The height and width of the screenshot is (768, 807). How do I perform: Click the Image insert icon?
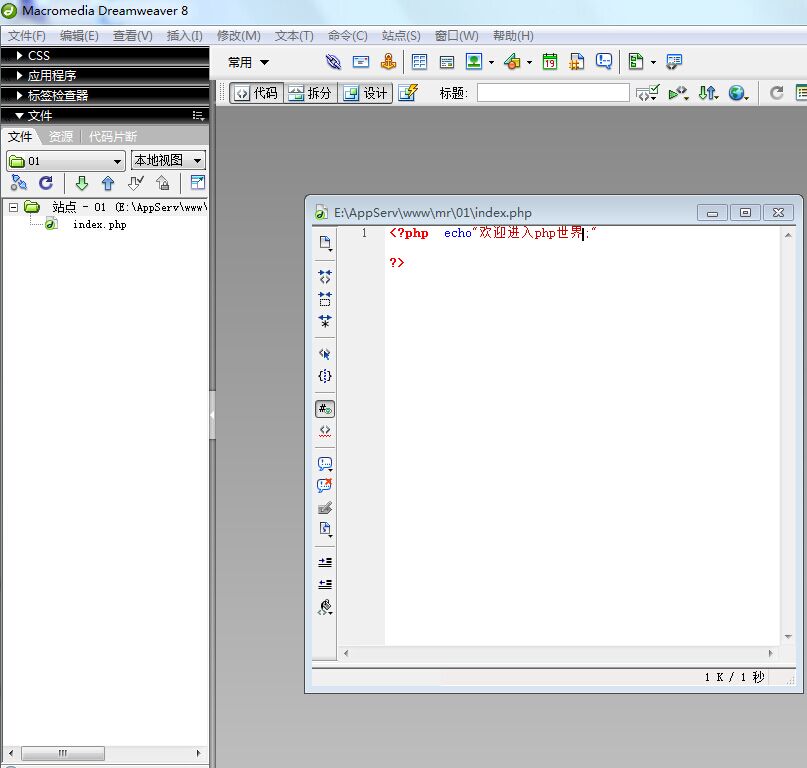474,62
